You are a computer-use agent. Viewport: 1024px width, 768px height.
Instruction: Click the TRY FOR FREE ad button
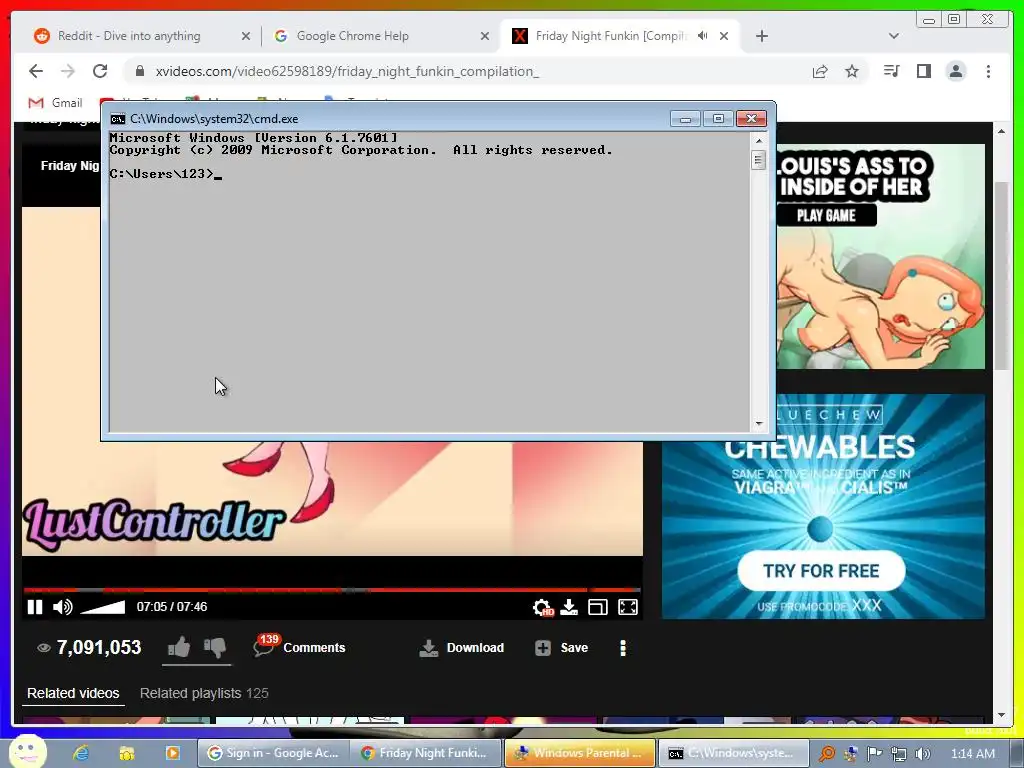(x=821, y=571)
